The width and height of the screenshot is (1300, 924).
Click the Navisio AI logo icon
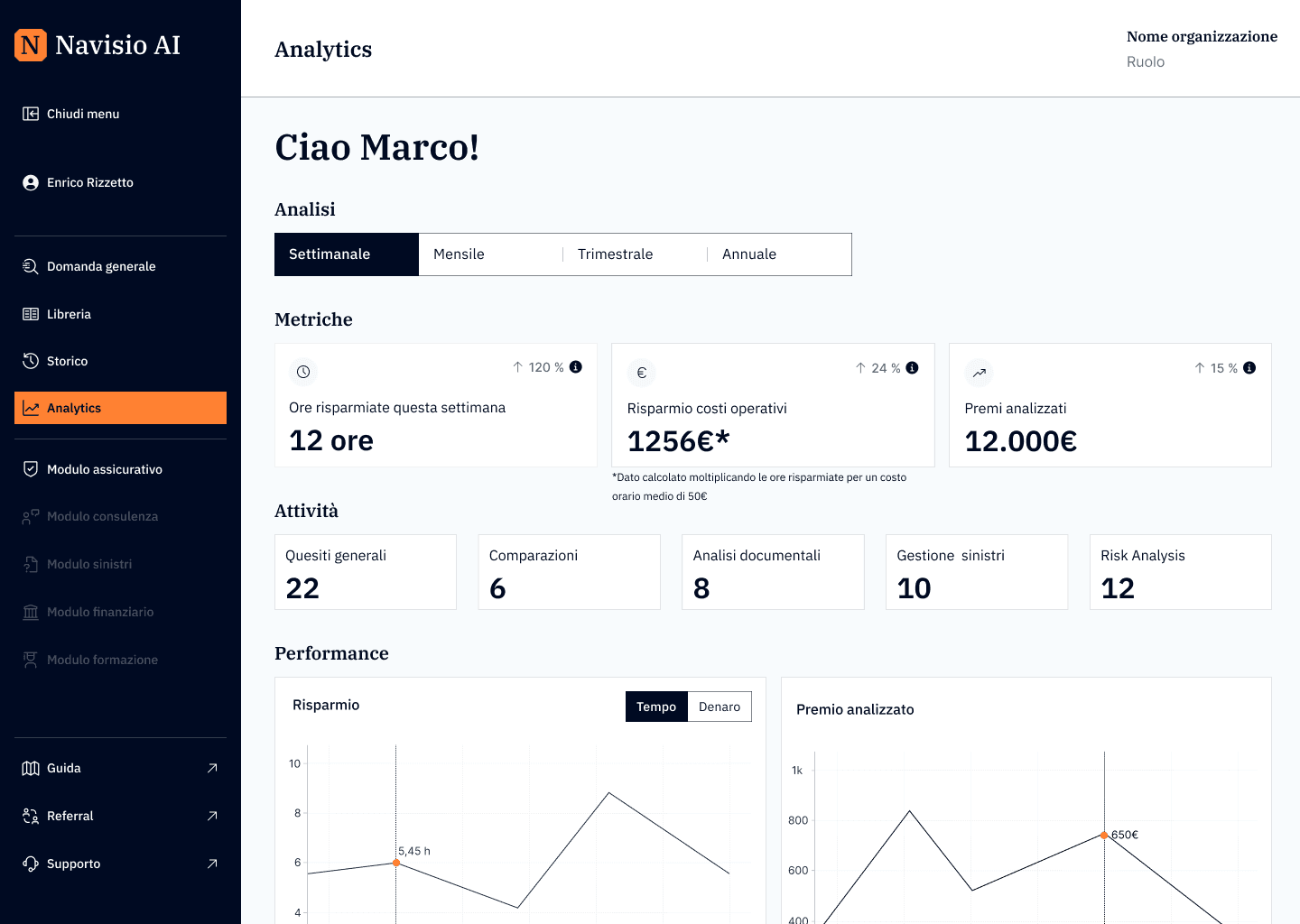(31, 45)
